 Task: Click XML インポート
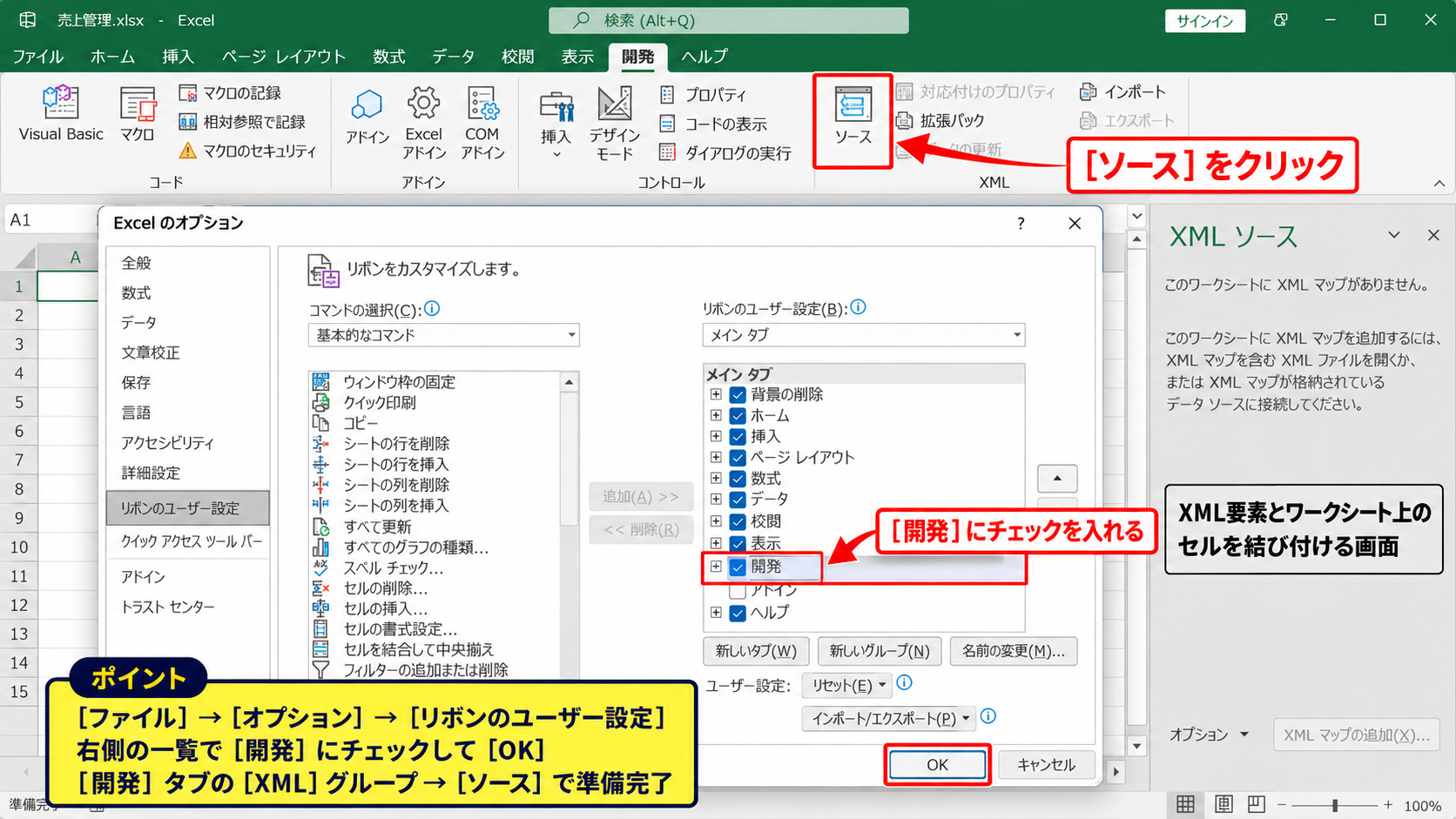coord(1122,91)
